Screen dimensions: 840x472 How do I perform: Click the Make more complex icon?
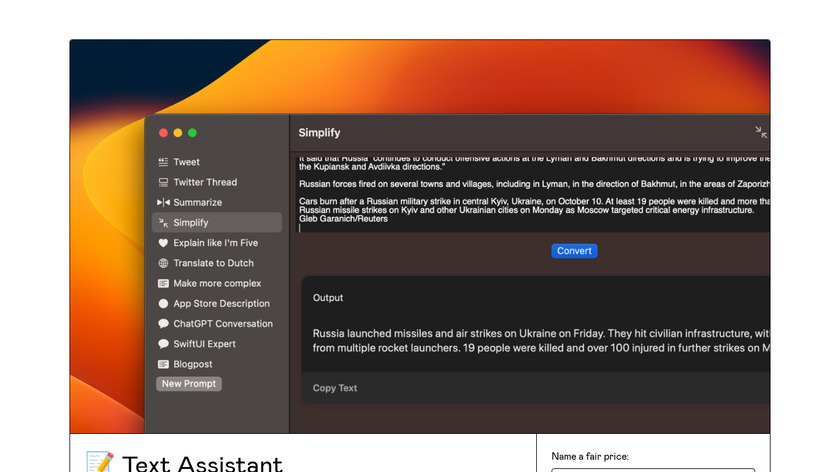[x=163, y=283]
